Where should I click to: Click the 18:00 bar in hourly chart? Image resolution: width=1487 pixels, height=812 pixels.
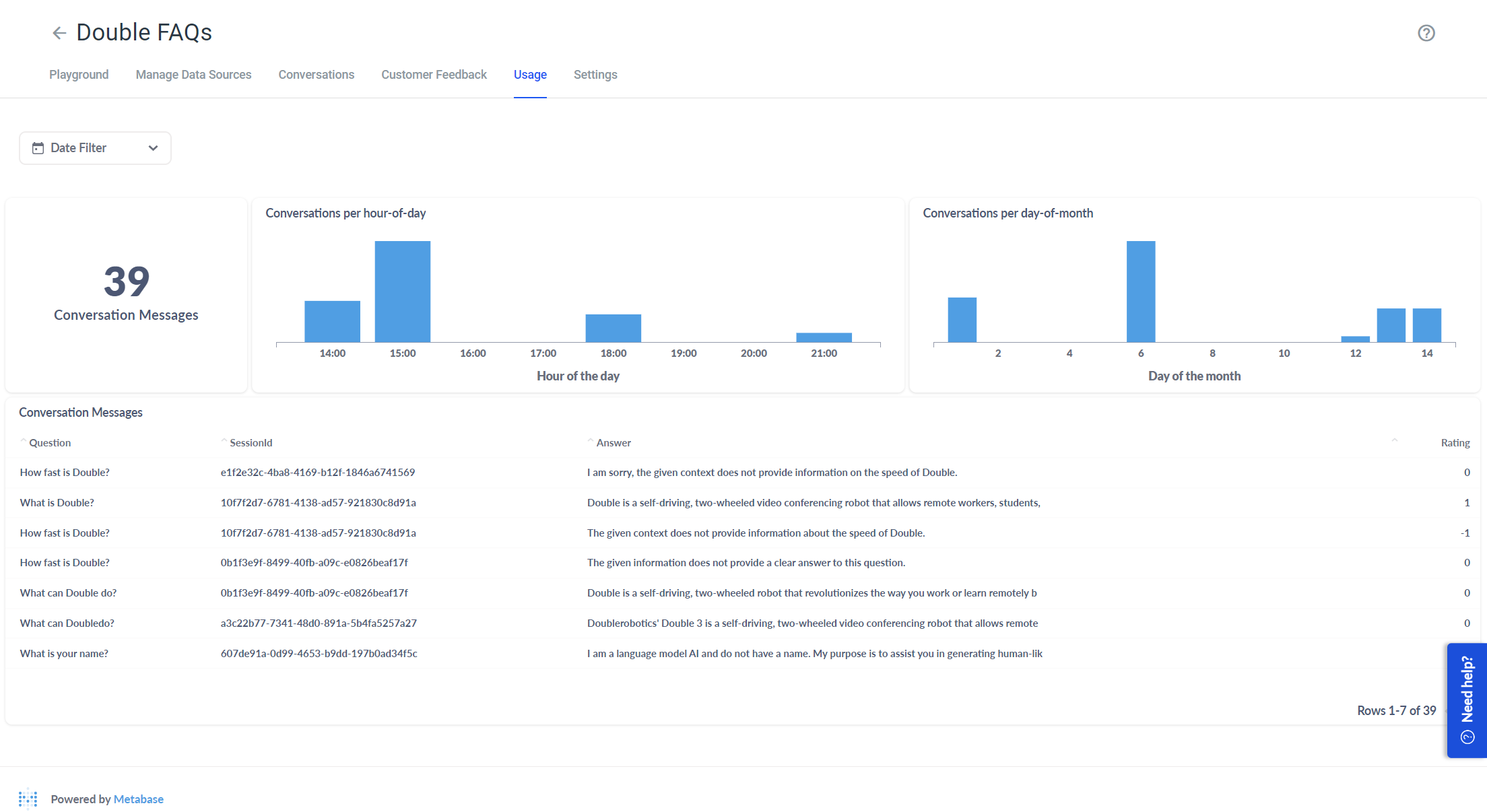[614, 328]
